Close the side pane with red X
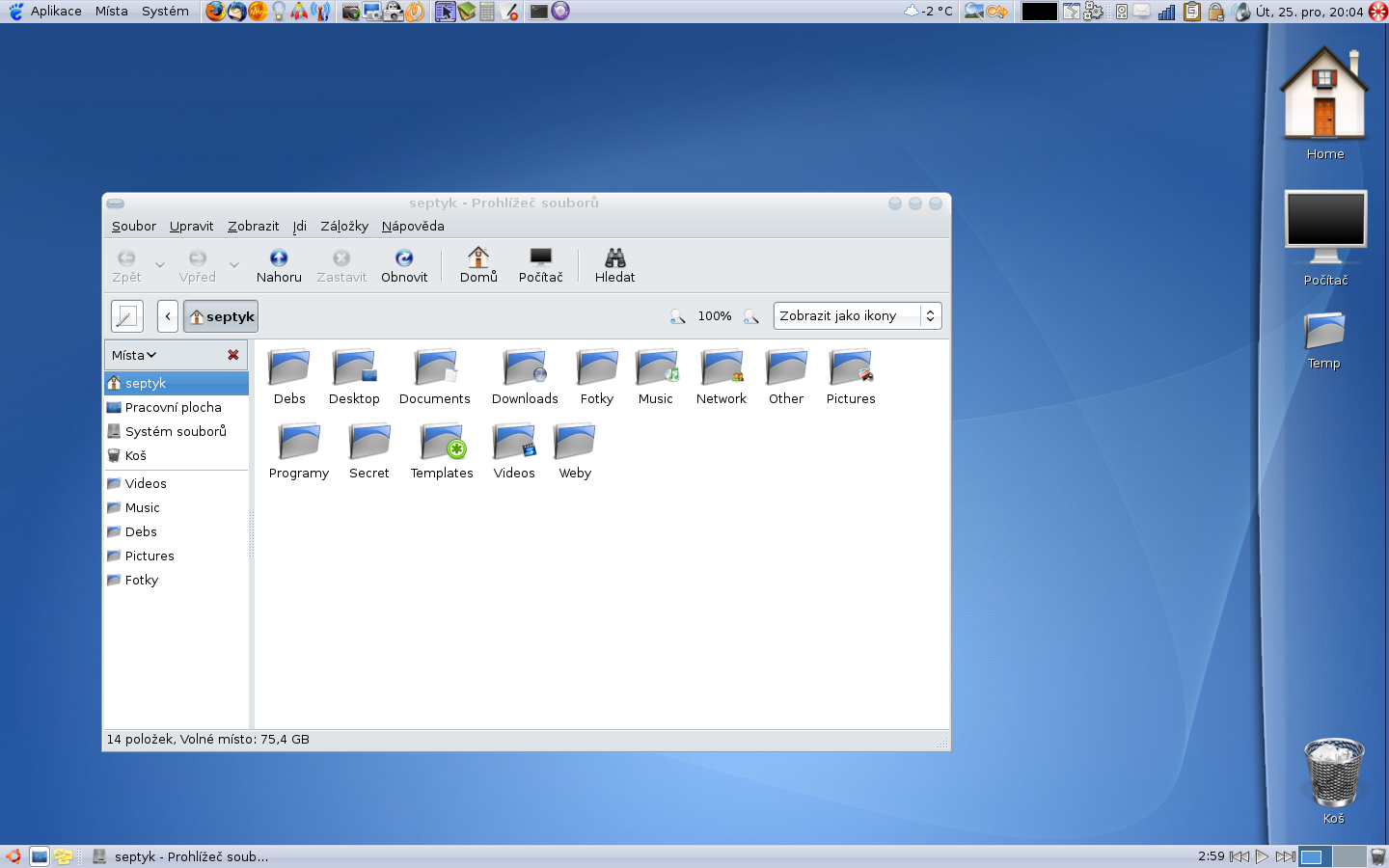This screenshot has height=868, width=1389. (233, 355)
